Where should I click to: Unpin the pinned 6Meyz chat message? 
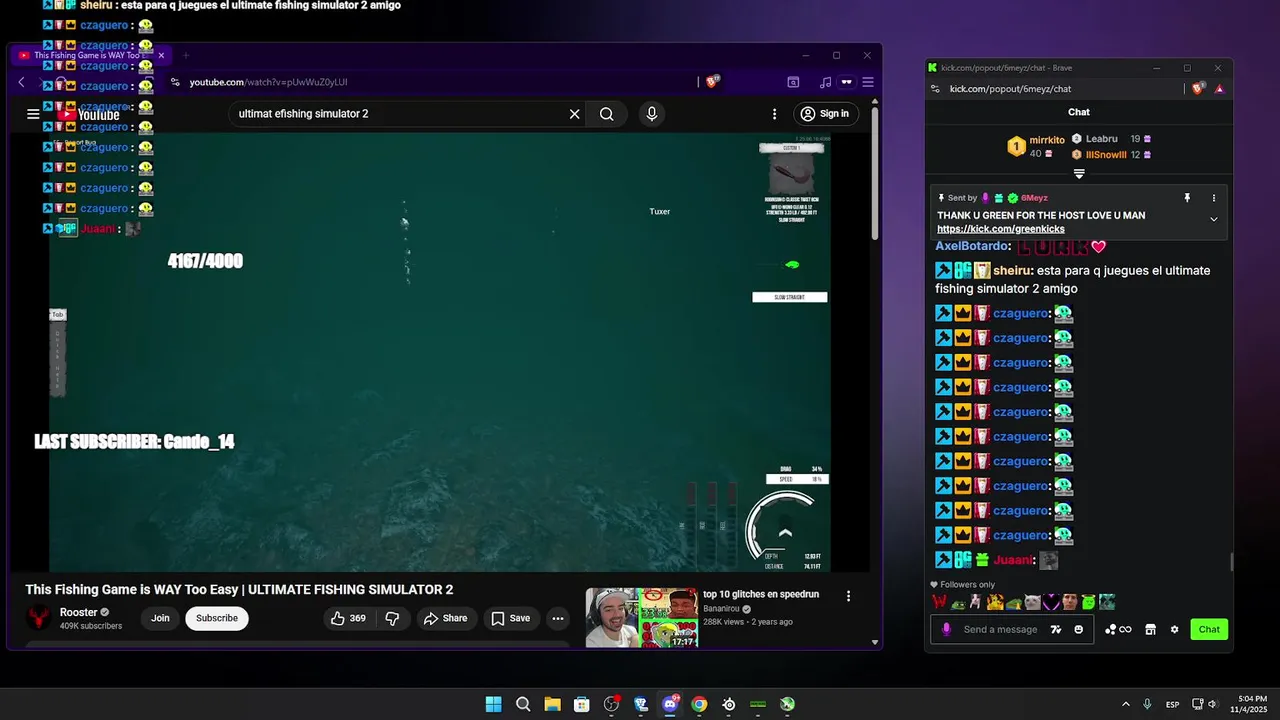tap(1187, 198)
